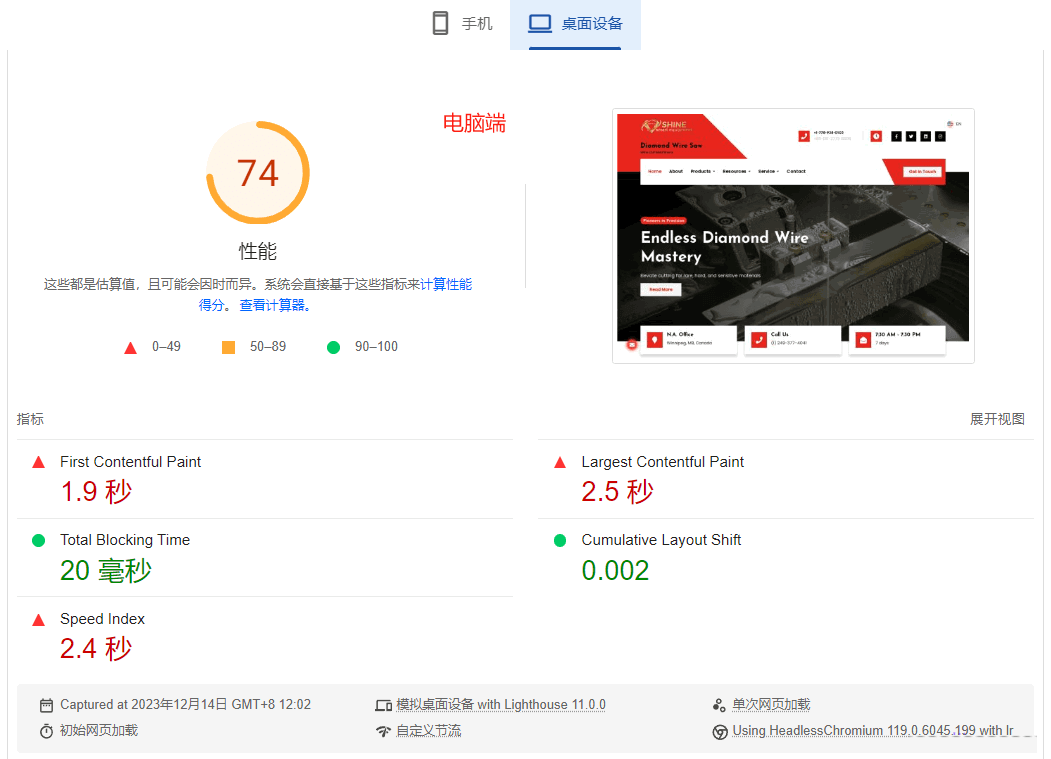Click the device icon beside 模拟桌面设备
Image resolution: width=1051 pixels, height=759 pixels.
pos(383,705)
